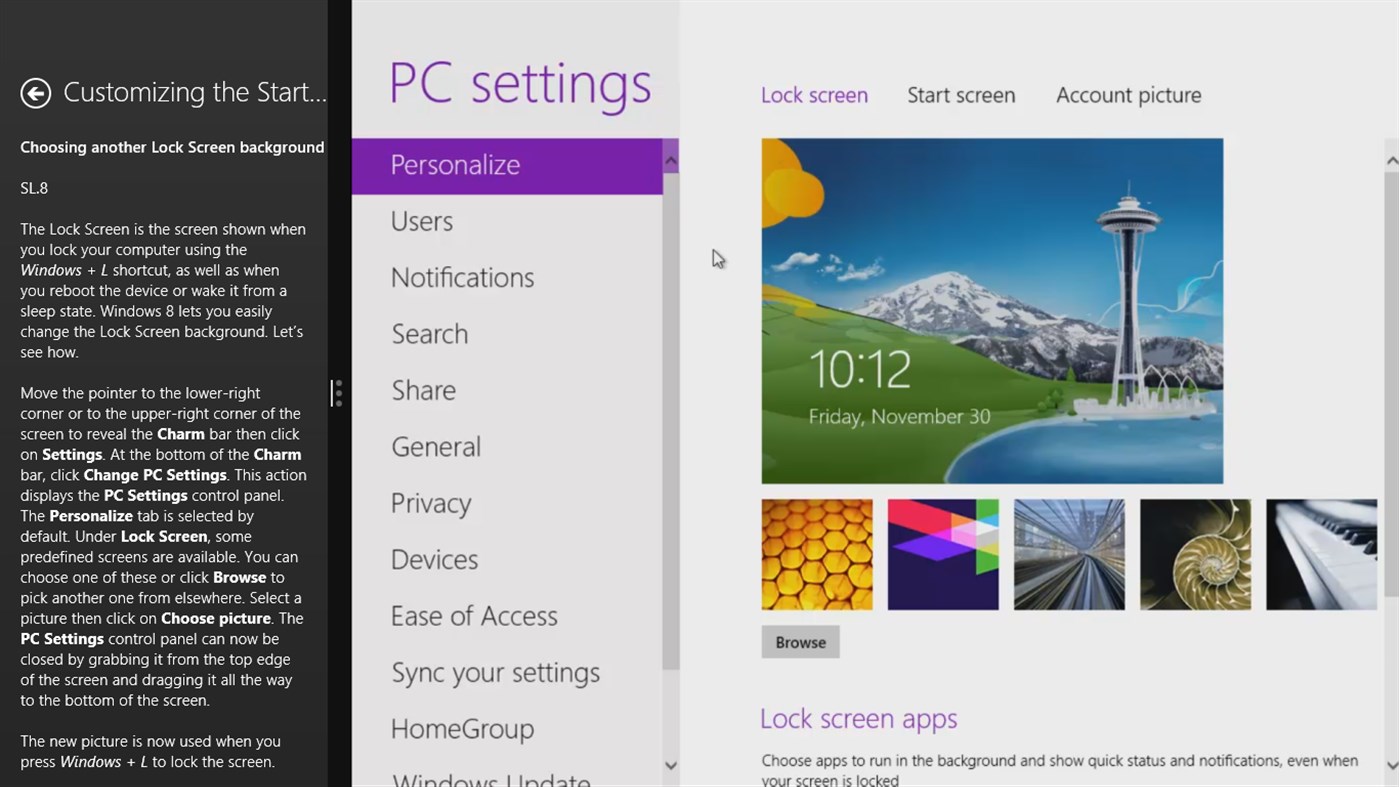Click the right pane scroll-down arrow

click(x=1391, y=766)
